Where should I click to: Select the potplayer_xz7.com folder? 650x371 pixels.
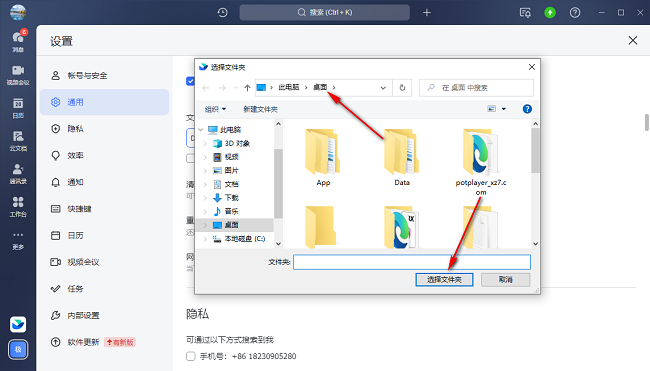coord(481,162)
